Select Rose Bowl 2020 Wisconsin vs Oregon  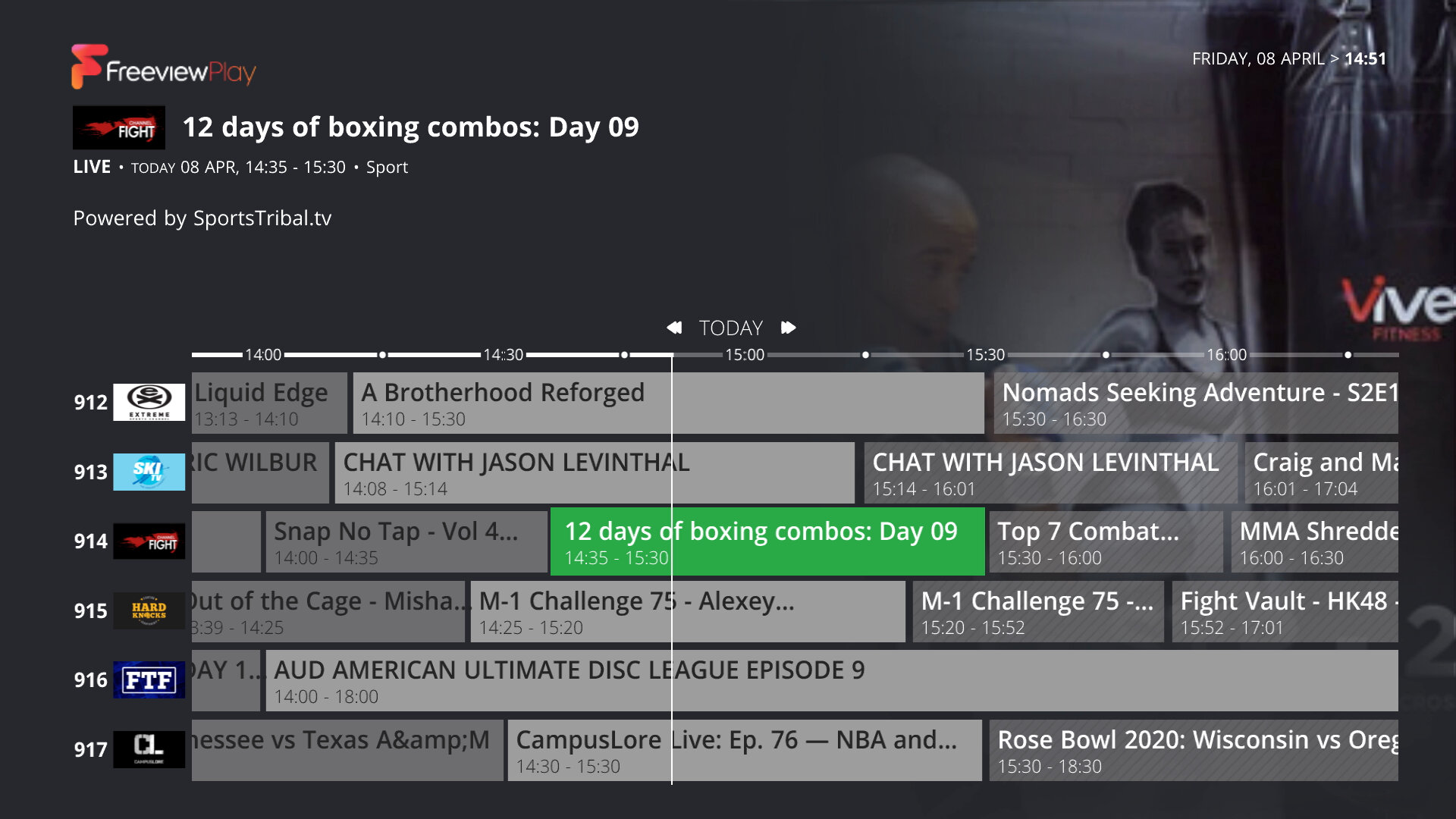click(x=1193, y=750)
